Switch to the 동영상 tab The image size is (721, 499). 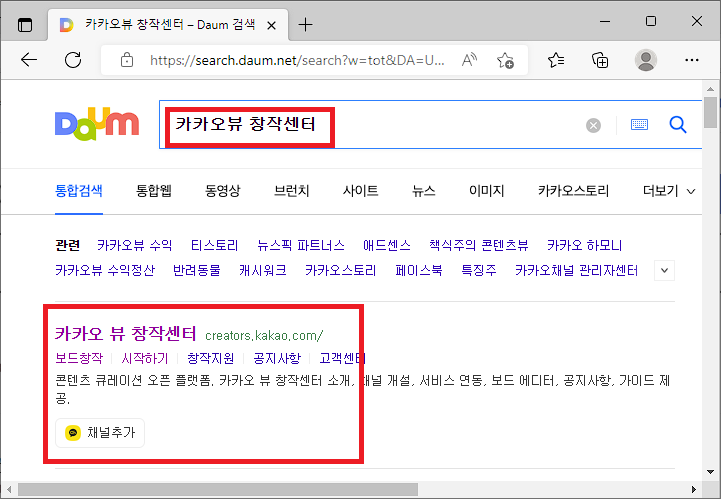[x=223, y=190]
